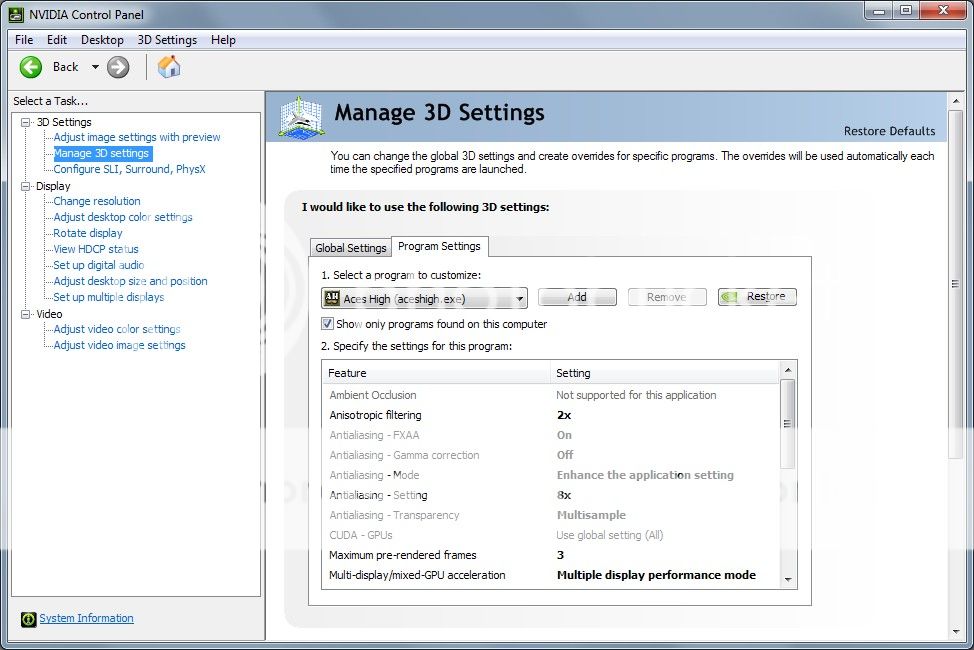Select Maximum pre-rendered frames row
The image size is (974, 650).
551,555
